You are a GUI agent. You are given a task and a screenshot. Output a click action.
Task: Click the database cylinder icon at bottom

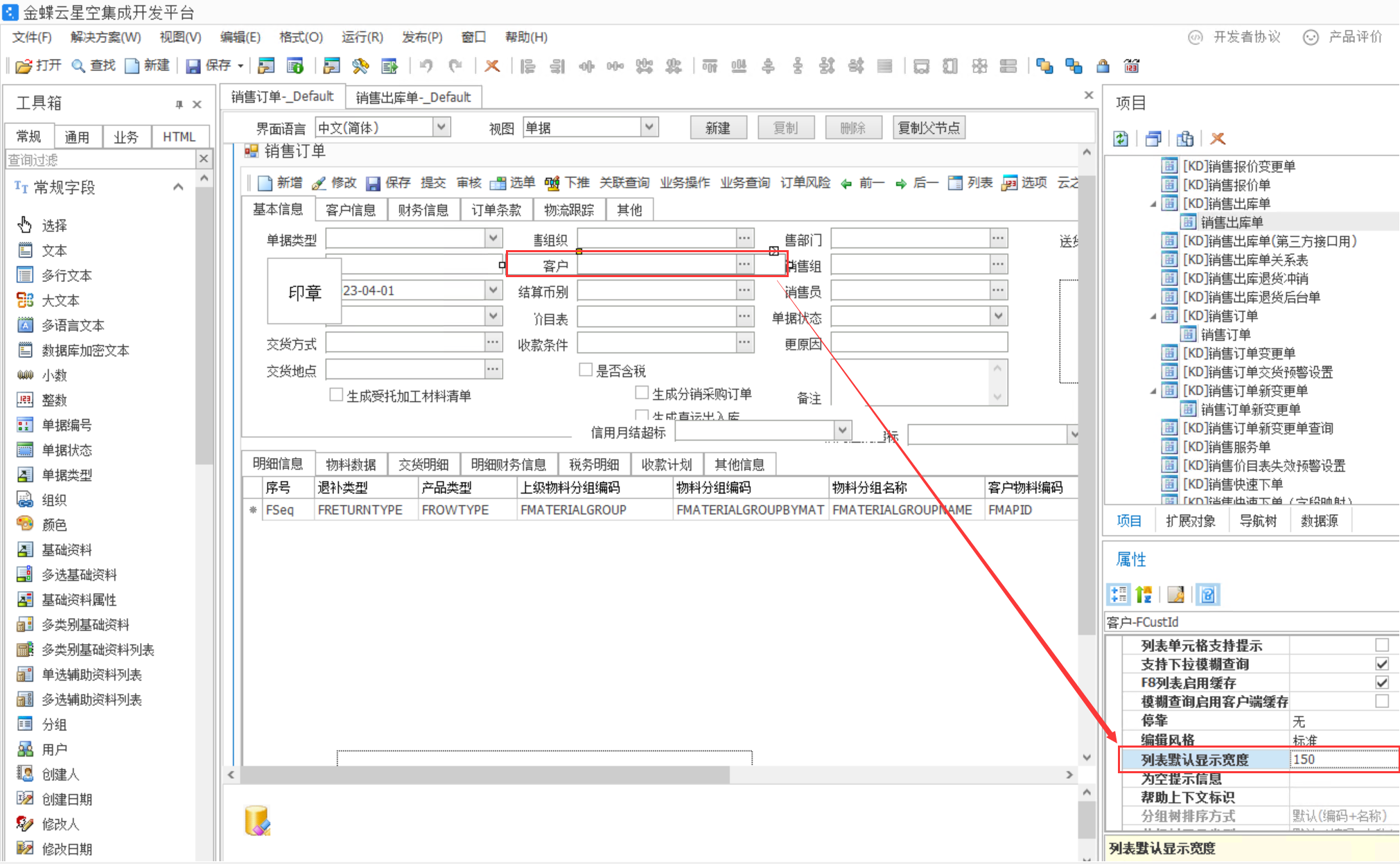pos(257,821)
